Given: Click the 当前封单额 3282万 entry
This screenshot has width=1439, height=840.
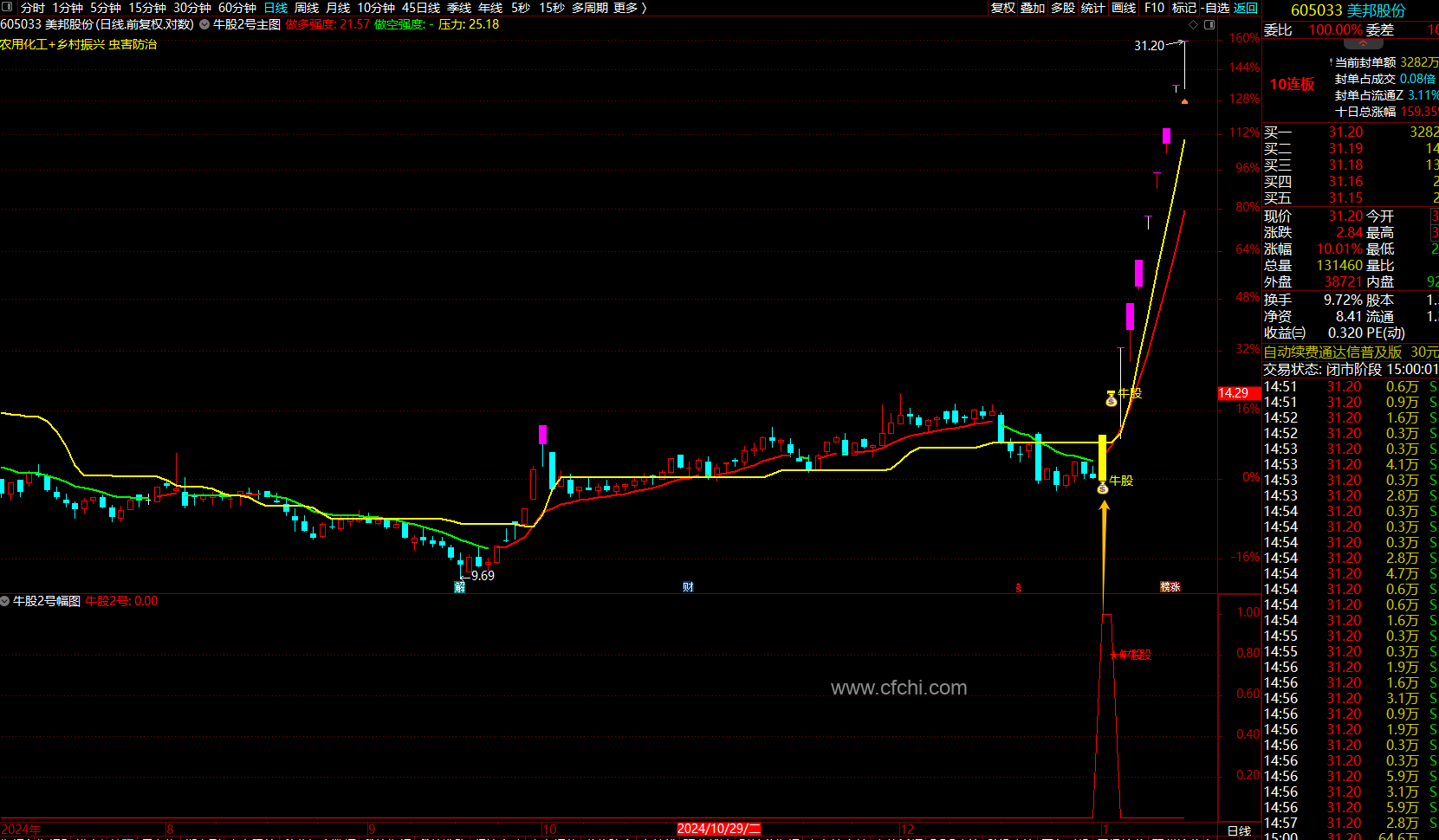Looking at the screenshot, I should 1386,62.
